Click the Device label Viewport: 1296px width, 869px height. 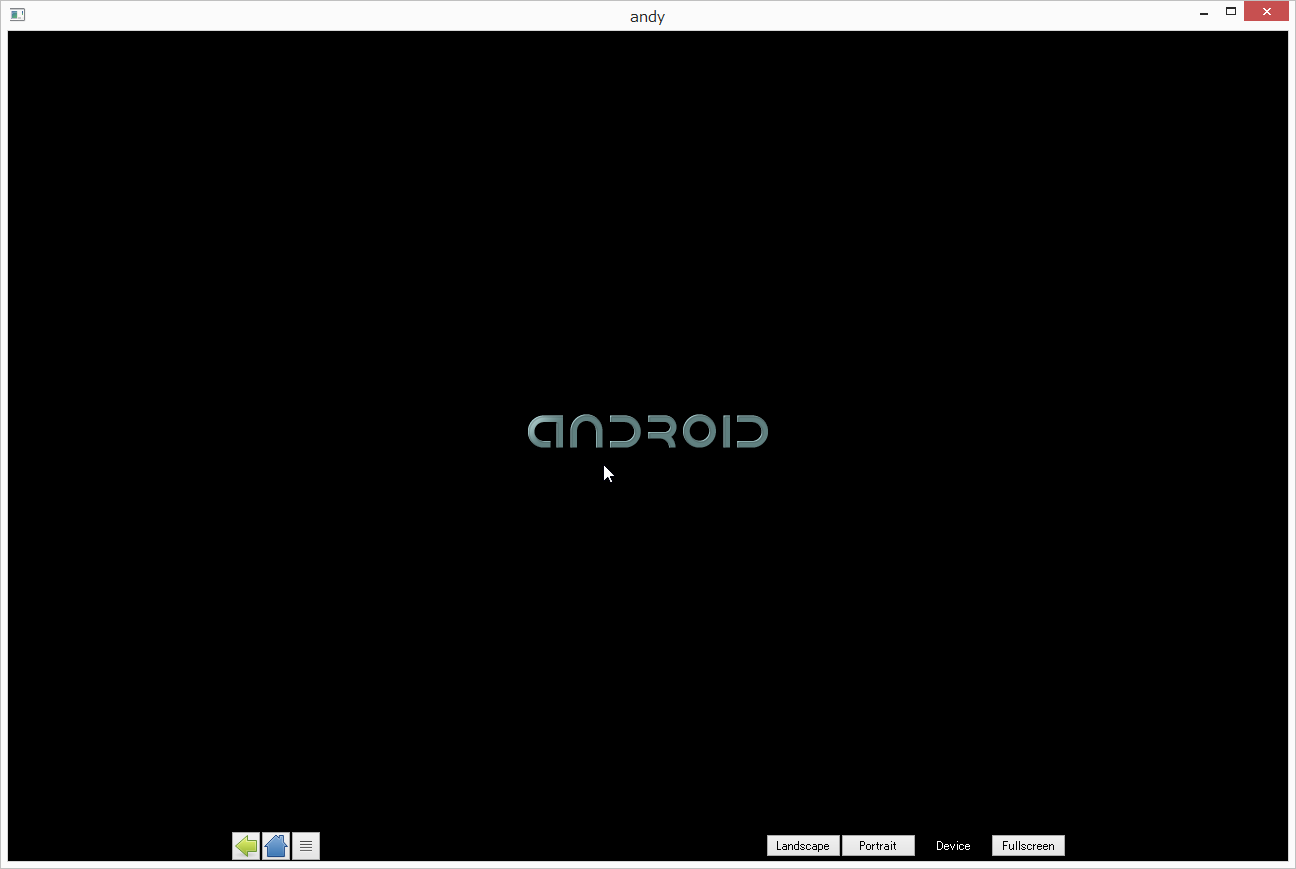[x=953, y=846]
